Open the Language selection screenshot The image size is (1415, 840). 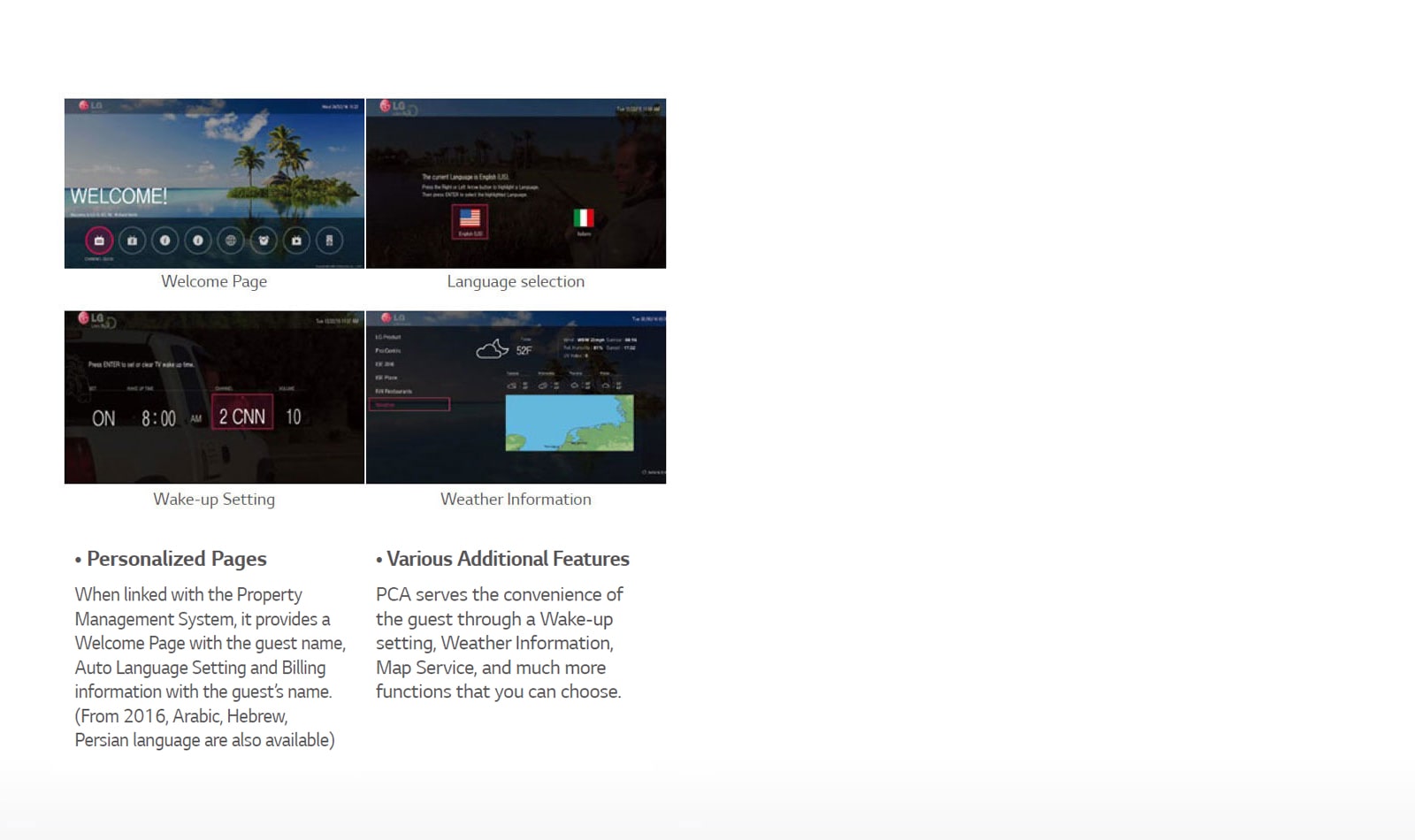(516, 183)
